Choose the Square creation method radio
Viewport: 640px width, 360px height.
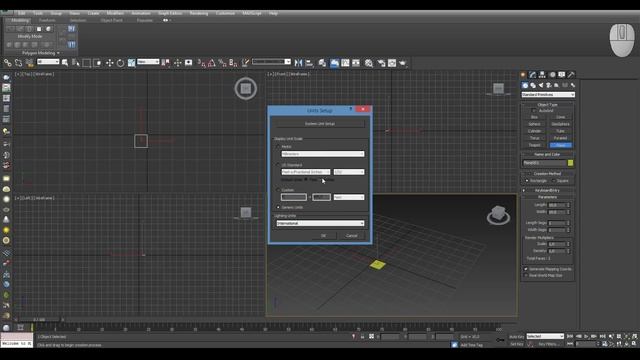pos(554,180)
